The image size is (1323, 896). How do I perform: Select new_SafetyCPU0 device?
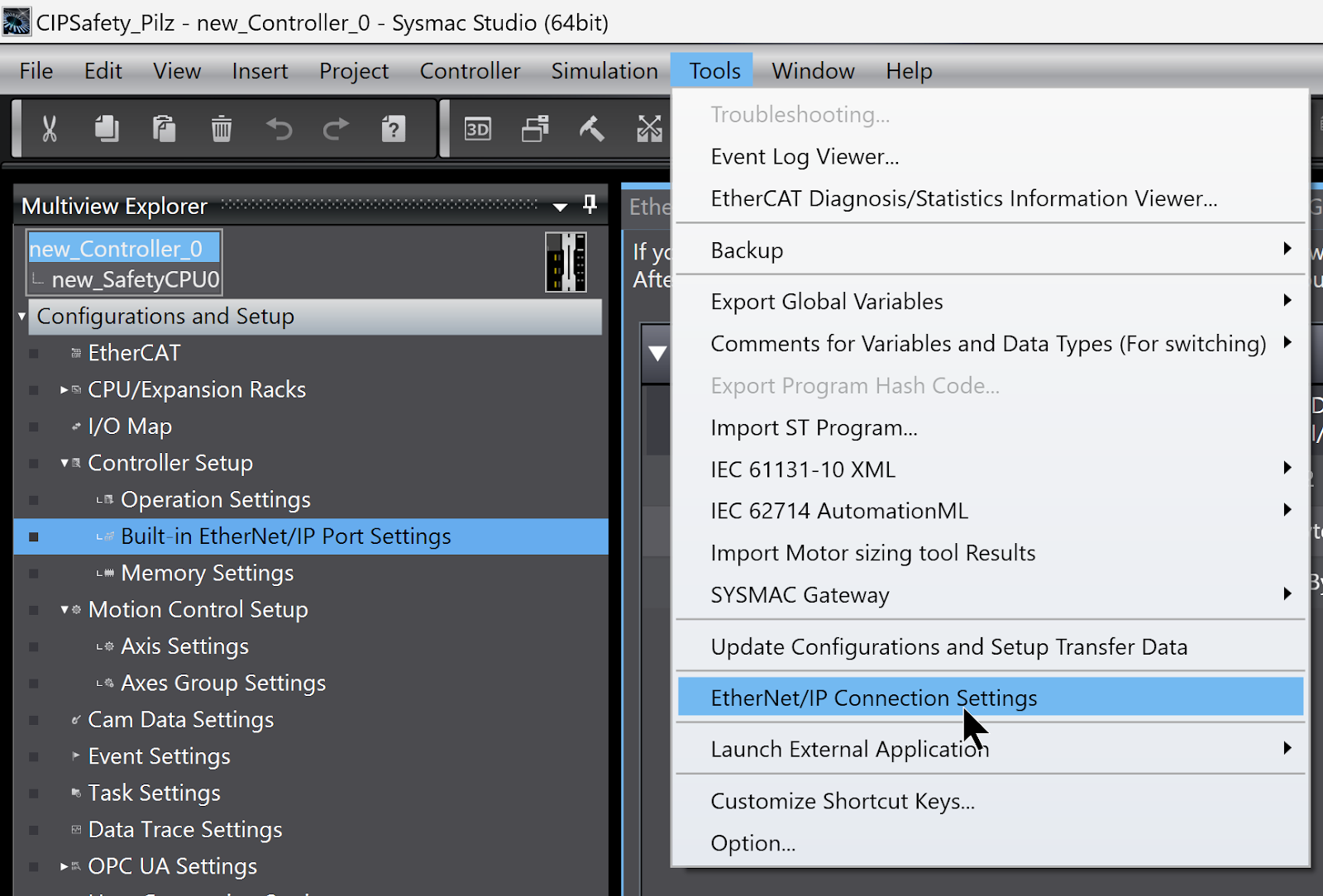click(136, 279)
